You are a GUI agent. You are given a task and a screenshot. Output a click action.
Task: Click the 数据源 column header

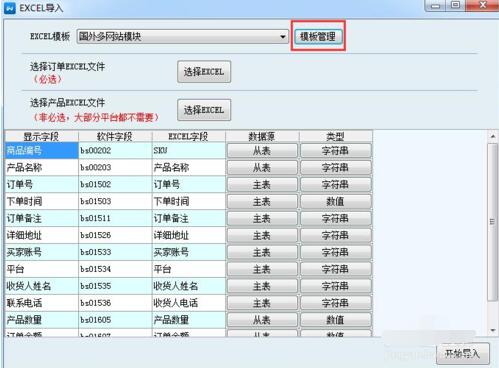(262, 136)
